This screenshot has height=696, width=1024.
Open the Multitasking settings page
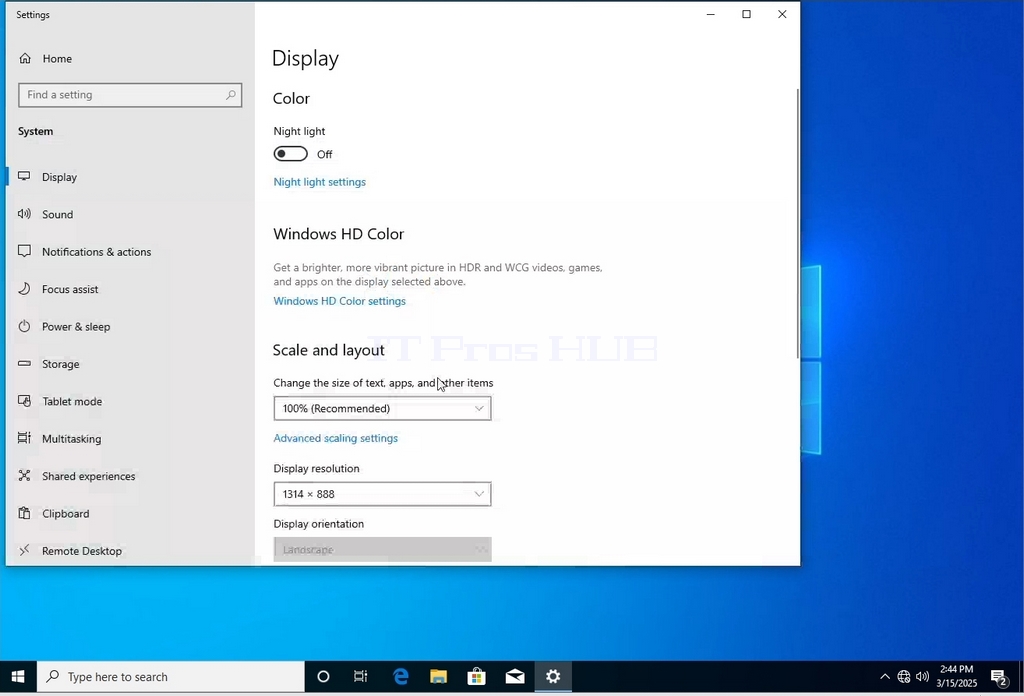click(72, 439)
